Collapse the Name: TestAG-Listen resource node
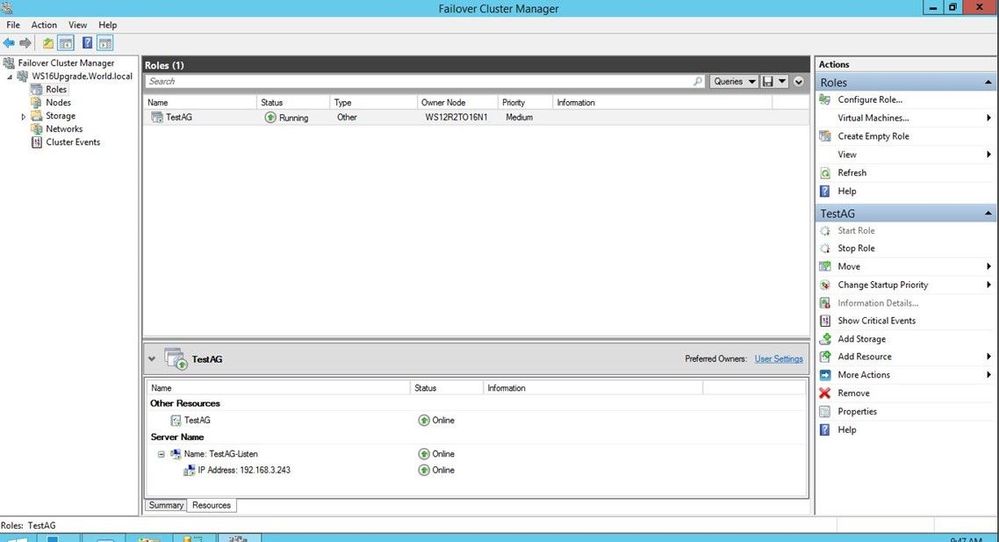The height and width of the screenshot is (542, 999). tap(161, 454)
